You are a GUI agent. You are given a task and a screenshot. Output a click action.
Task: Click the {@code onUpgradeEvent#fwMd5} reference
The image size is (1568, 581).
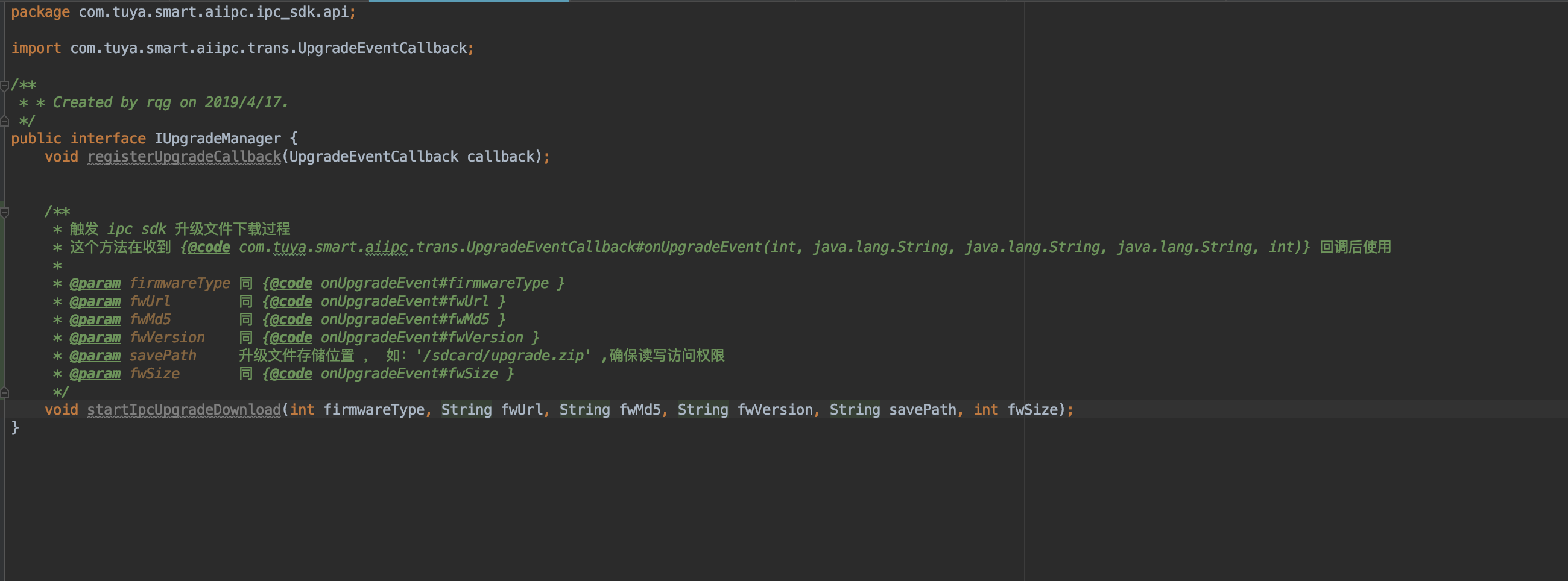(x=384, y=320)
